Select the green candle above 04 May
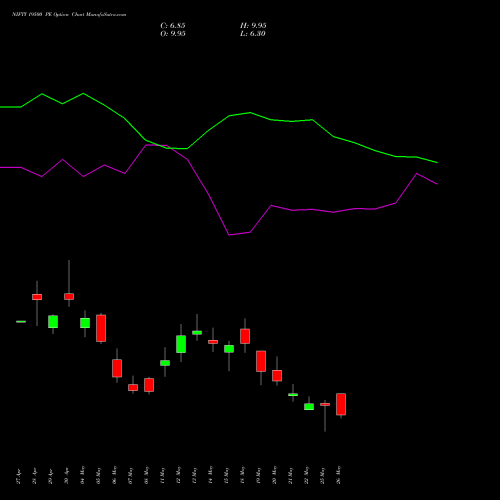500x500 pixels. point(85,323)
